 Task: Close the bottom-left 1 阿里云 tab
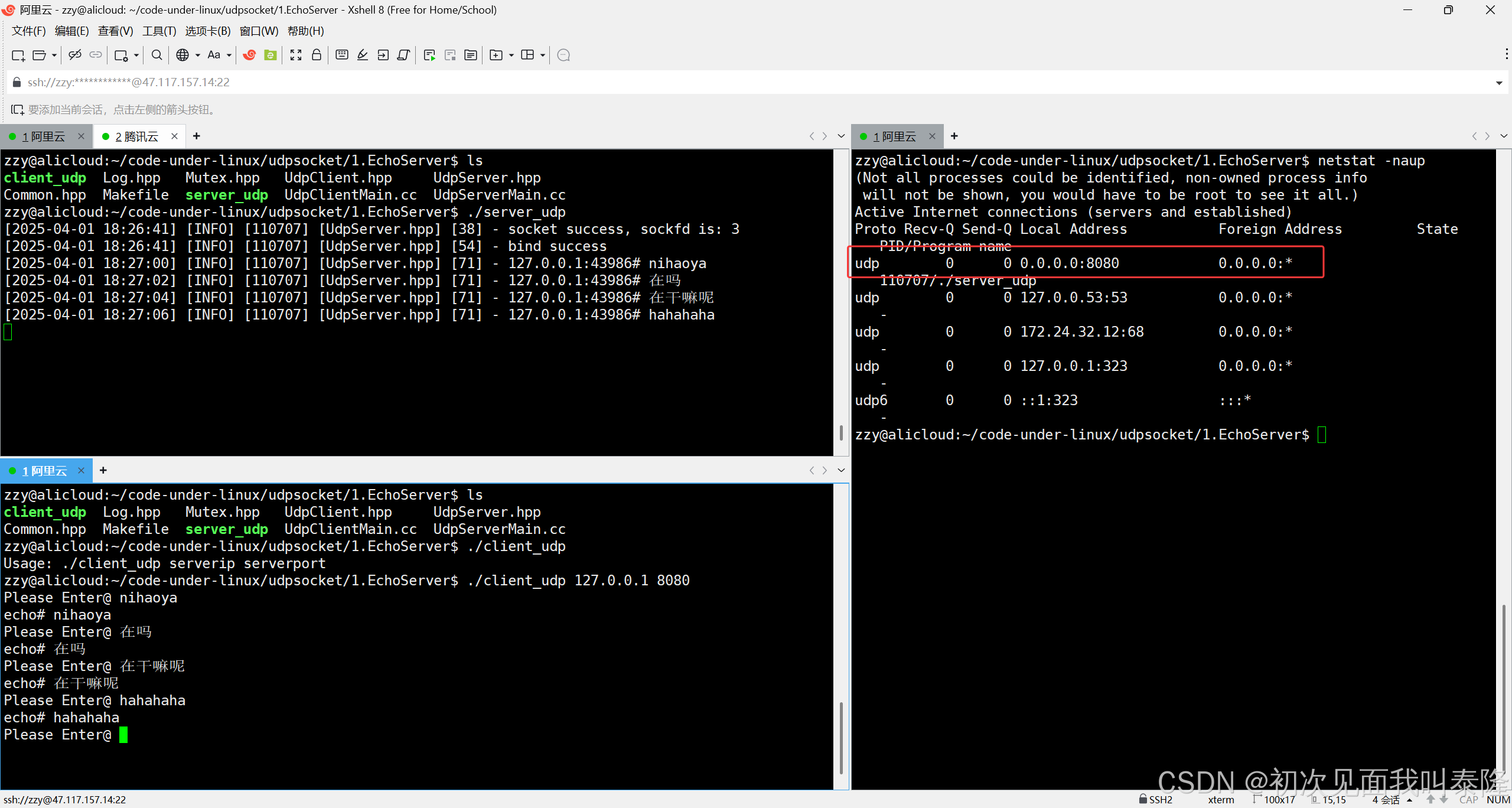(82, 471)
